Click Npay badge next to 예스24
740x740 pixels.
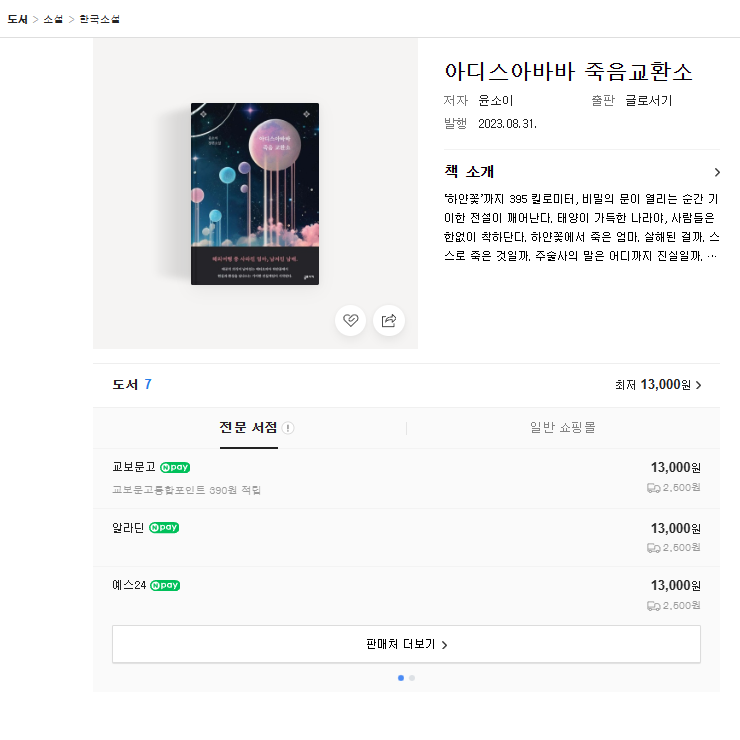tap(165, 585)
